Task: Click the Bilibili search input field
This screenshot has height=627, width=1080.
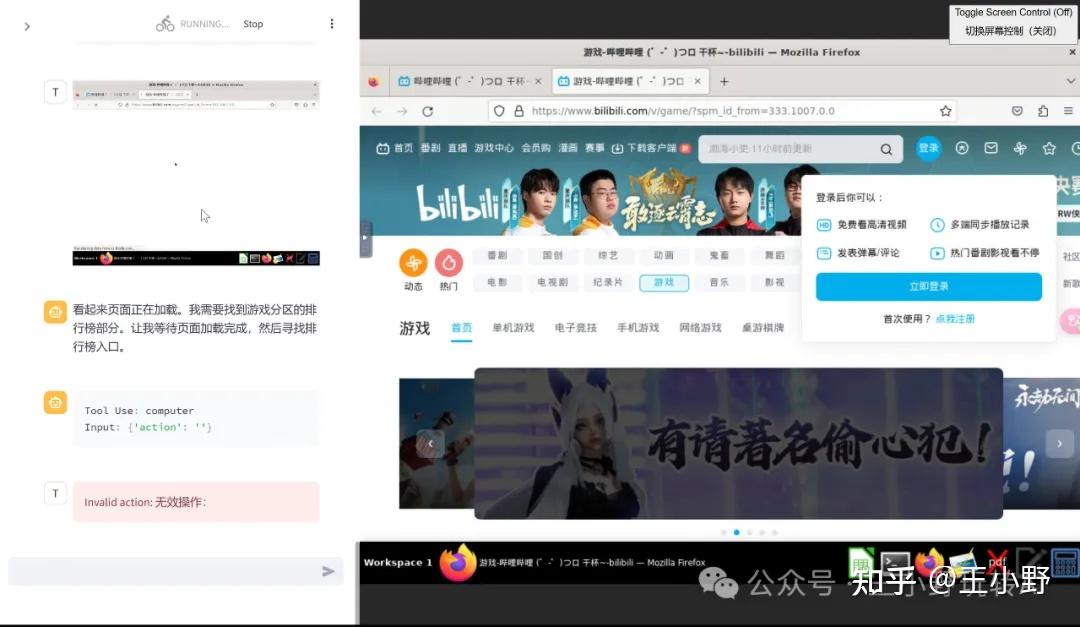Action: click(x=790, y=149)
